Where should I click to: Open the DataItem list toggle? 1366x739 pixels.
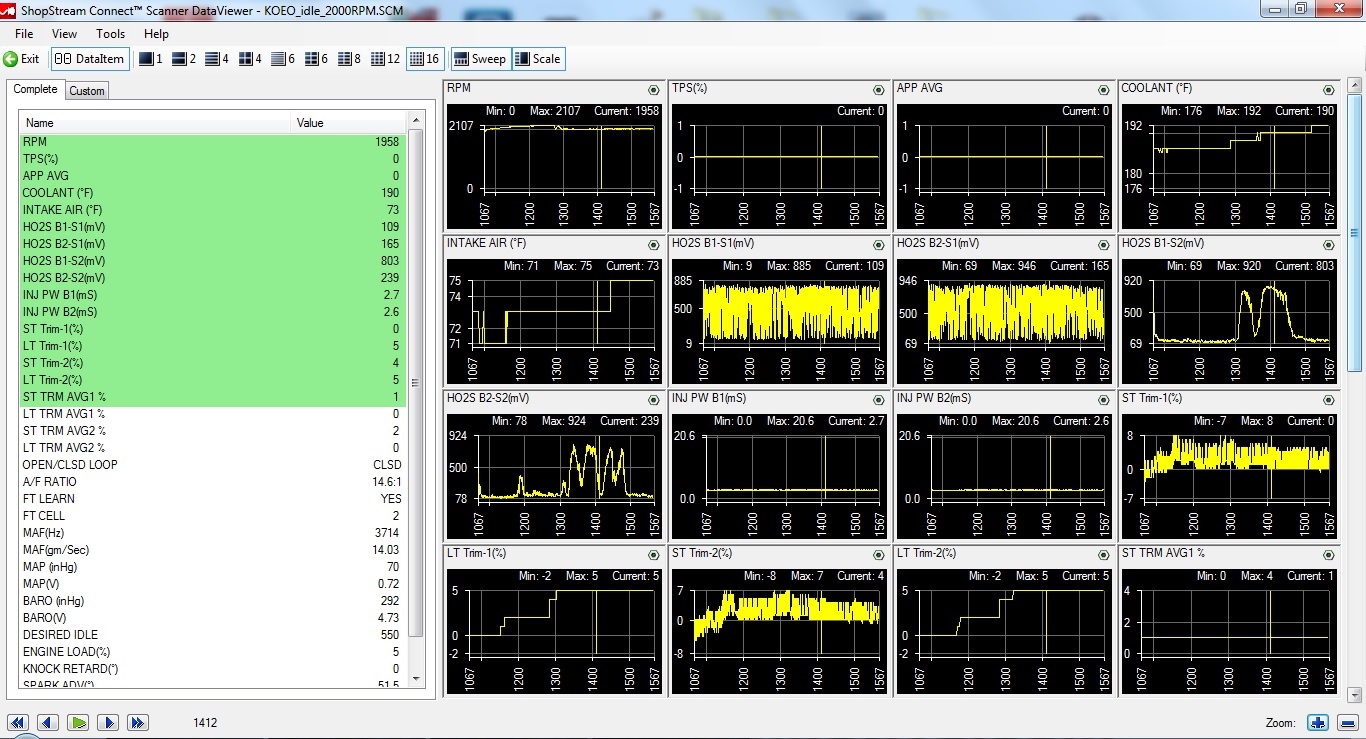(90, 59)
